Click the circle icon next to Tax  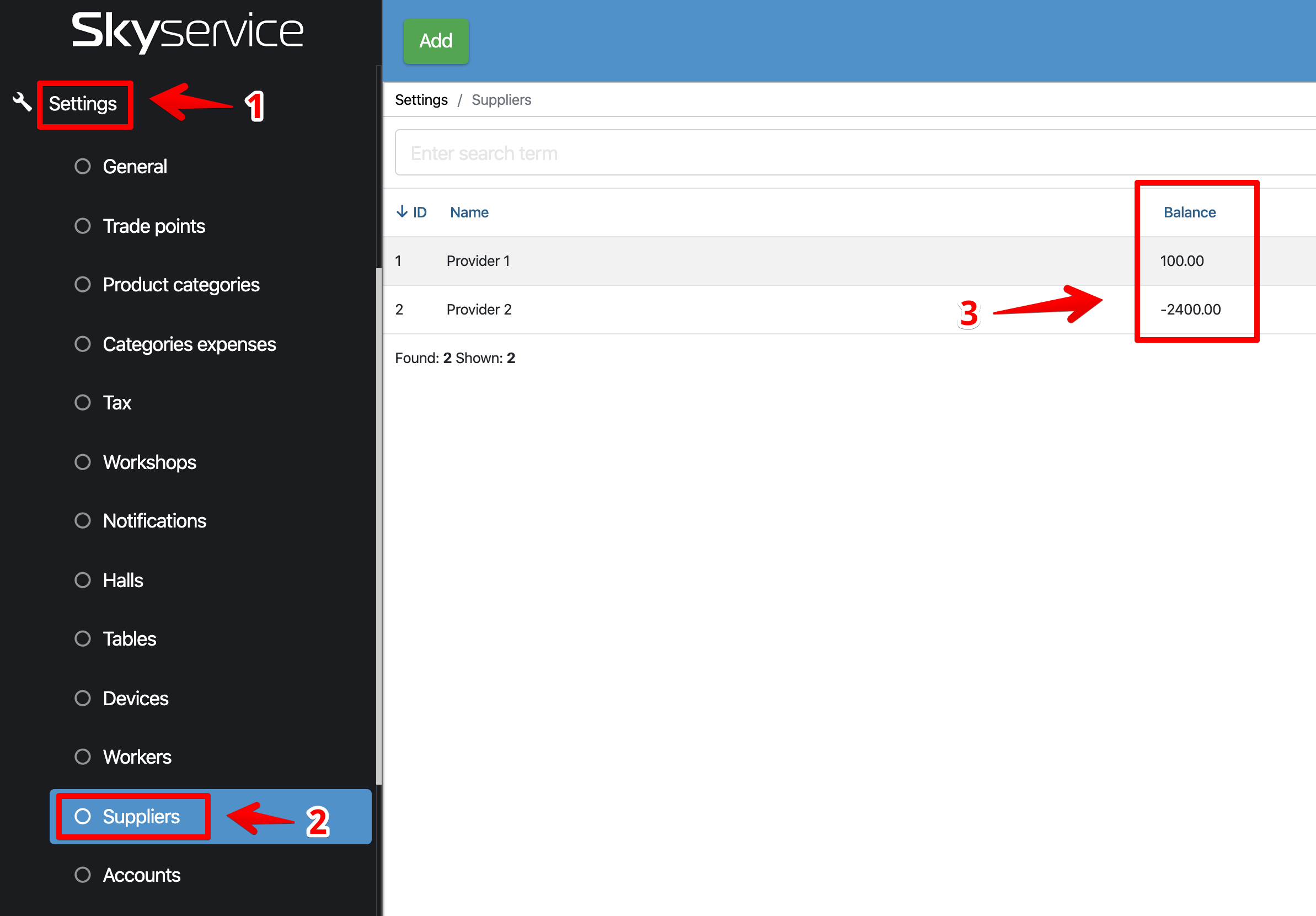(x=83, y=403)
